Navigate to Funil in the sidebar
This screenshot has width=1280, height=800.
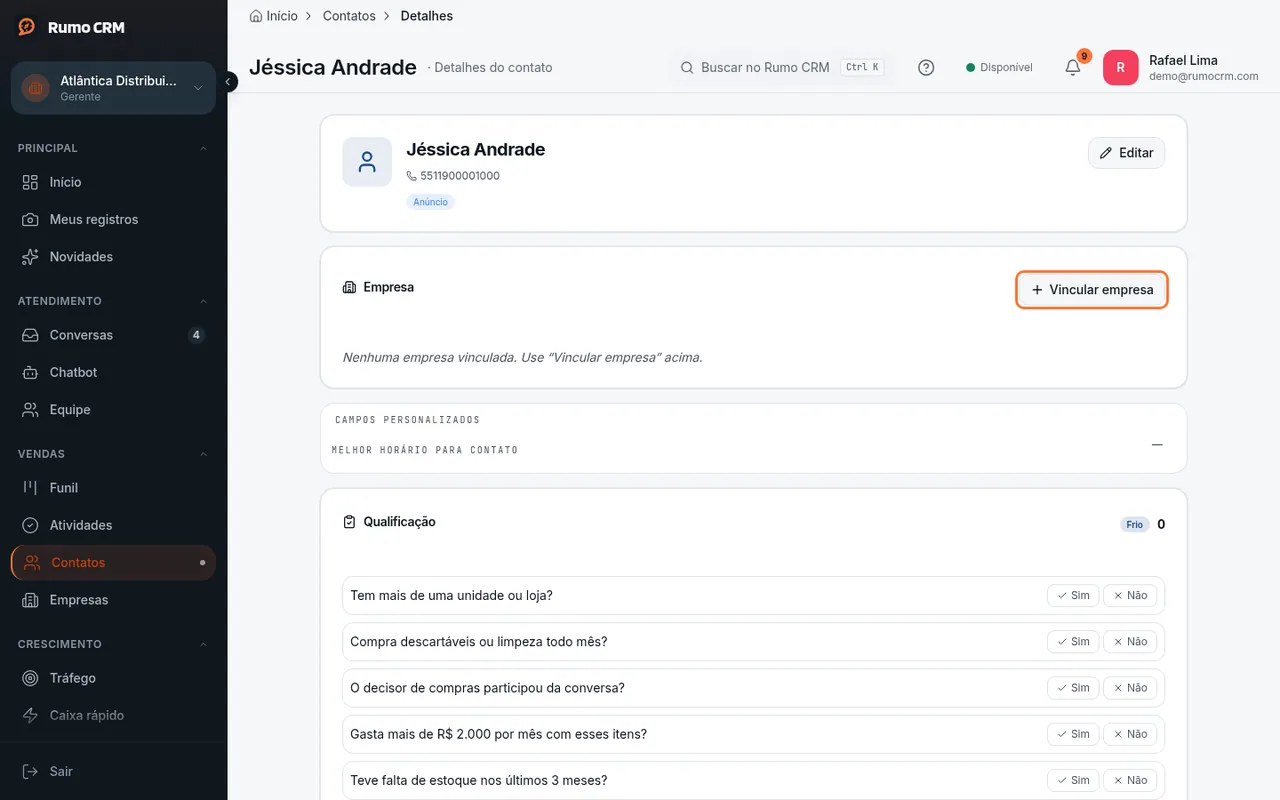[x=113, y=488]
